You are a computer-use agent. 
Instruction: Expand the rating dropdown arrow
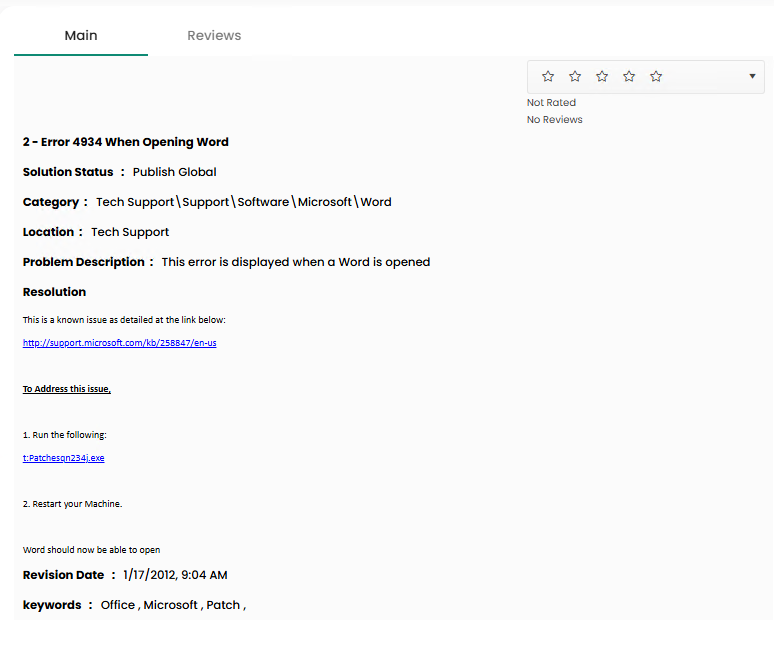point(752,76)
